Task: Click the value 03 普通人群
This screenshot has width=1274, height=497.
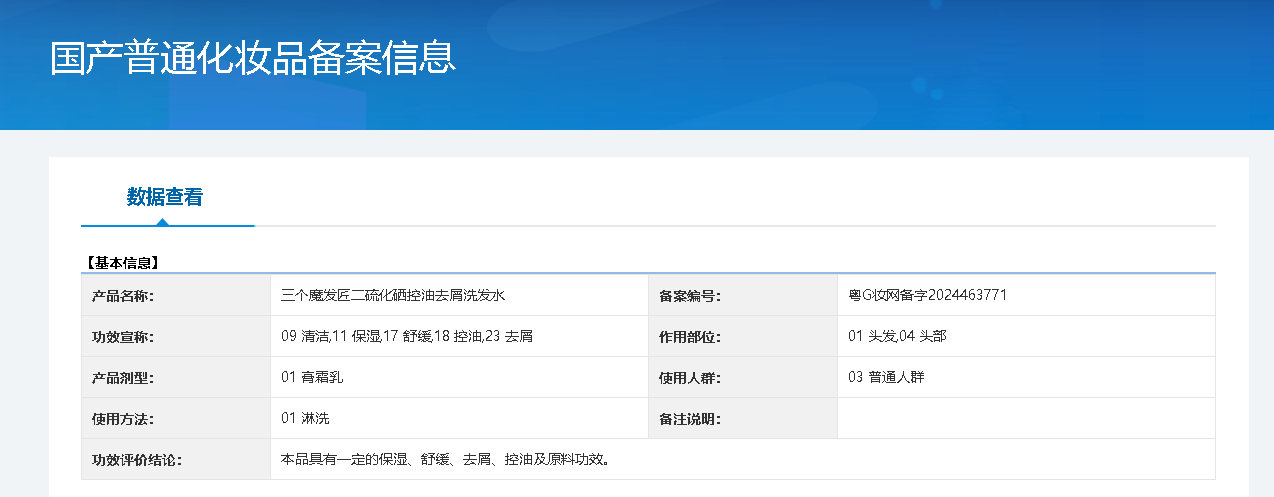Action: pos(886,377)
